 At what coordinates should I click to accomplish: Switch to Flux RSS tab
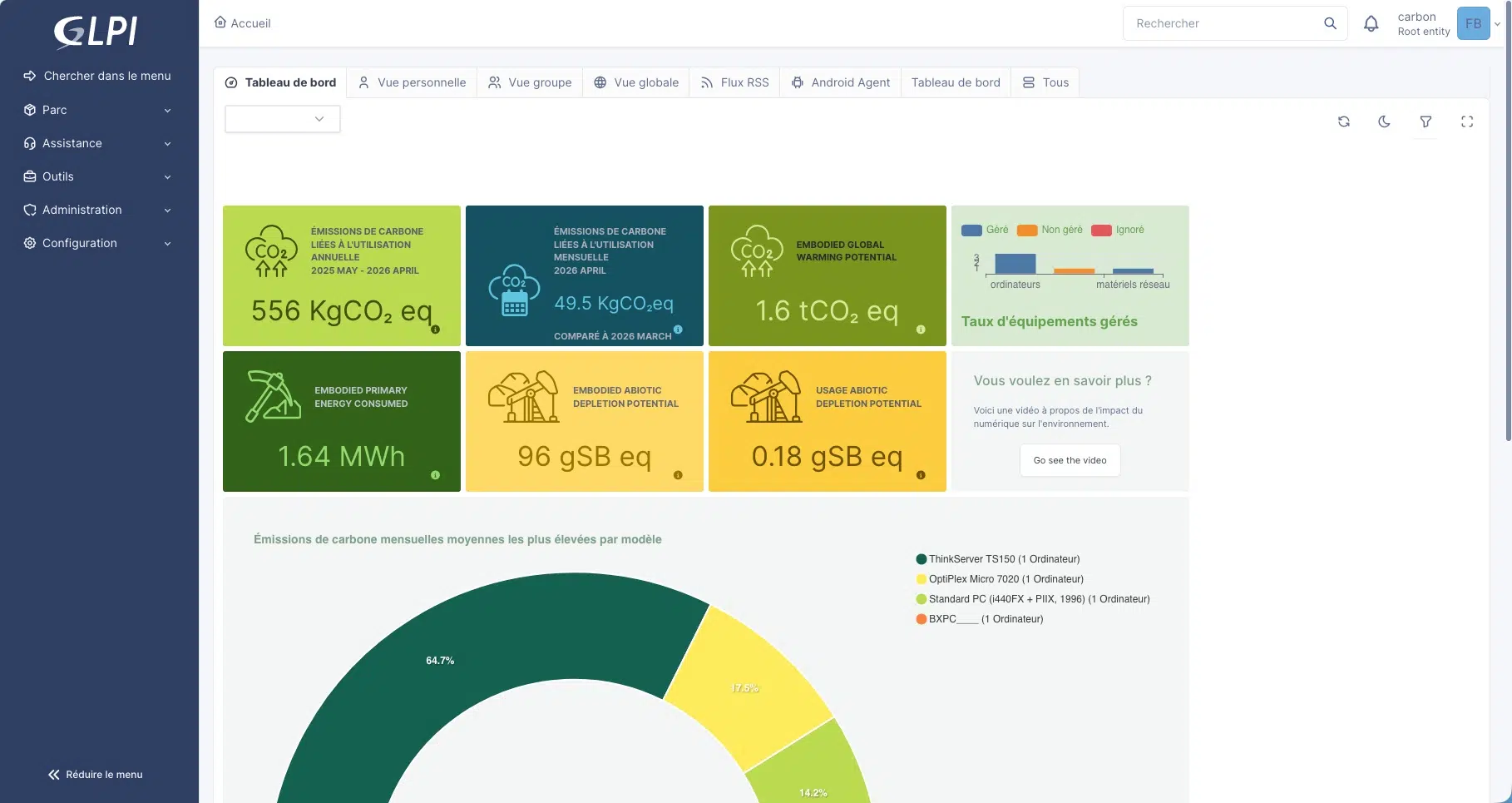[734, 82]
